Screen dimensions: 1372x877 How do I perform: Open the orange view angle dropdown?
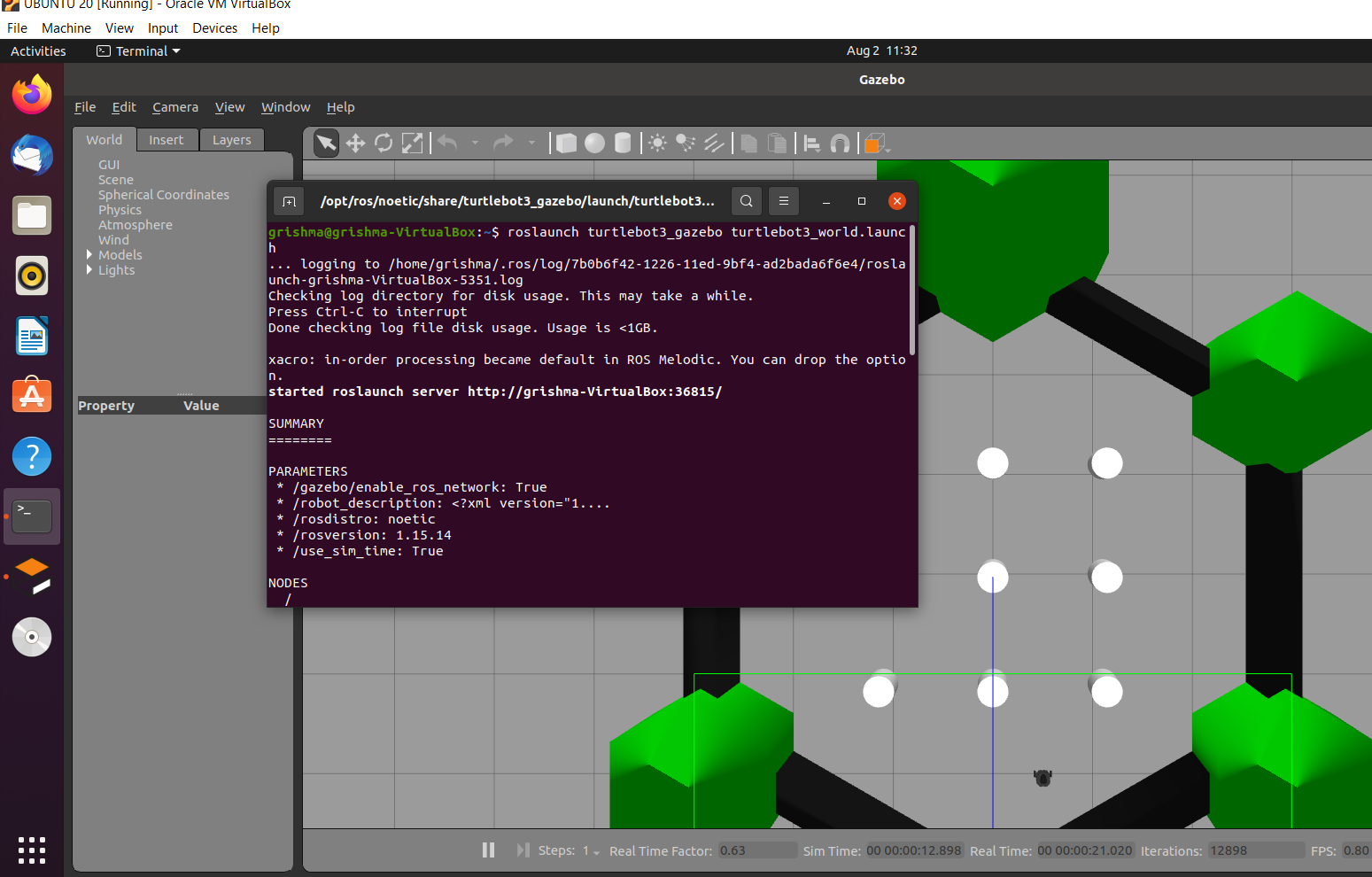(x=876, y=143)
